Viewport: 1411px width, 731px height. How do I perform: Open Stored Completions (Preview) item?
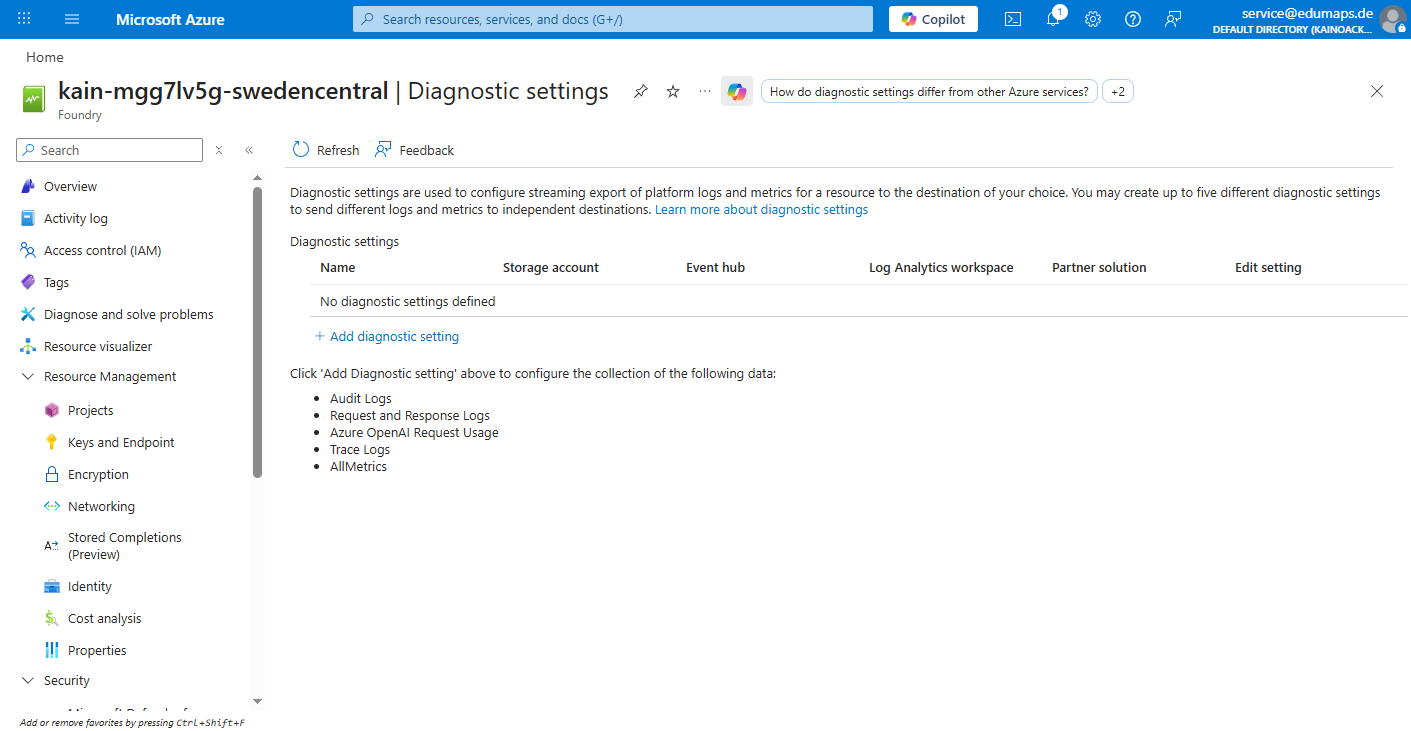click(125, 546)
